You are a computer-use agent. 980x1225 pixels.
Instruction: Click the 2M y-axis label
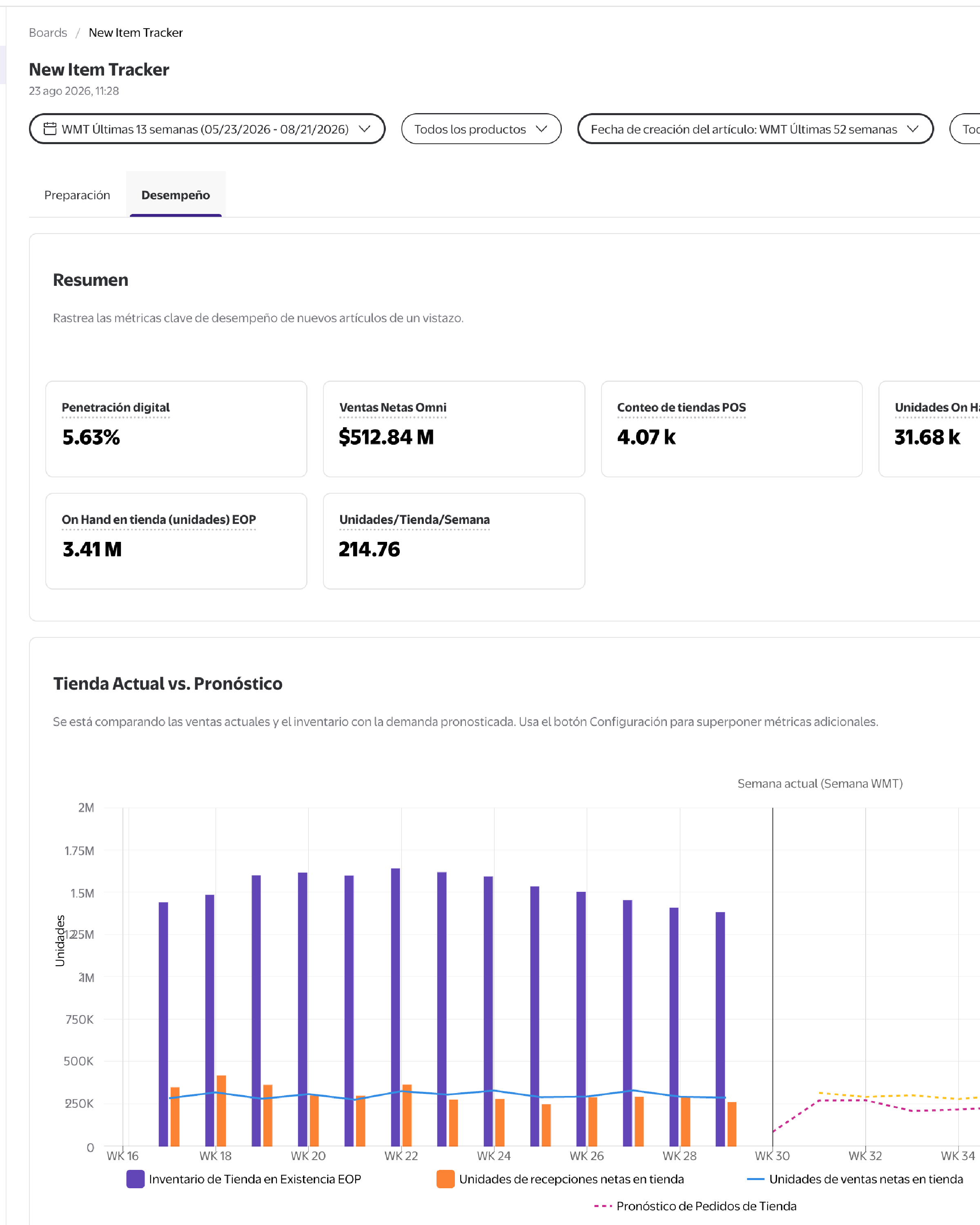coord(86,807)
